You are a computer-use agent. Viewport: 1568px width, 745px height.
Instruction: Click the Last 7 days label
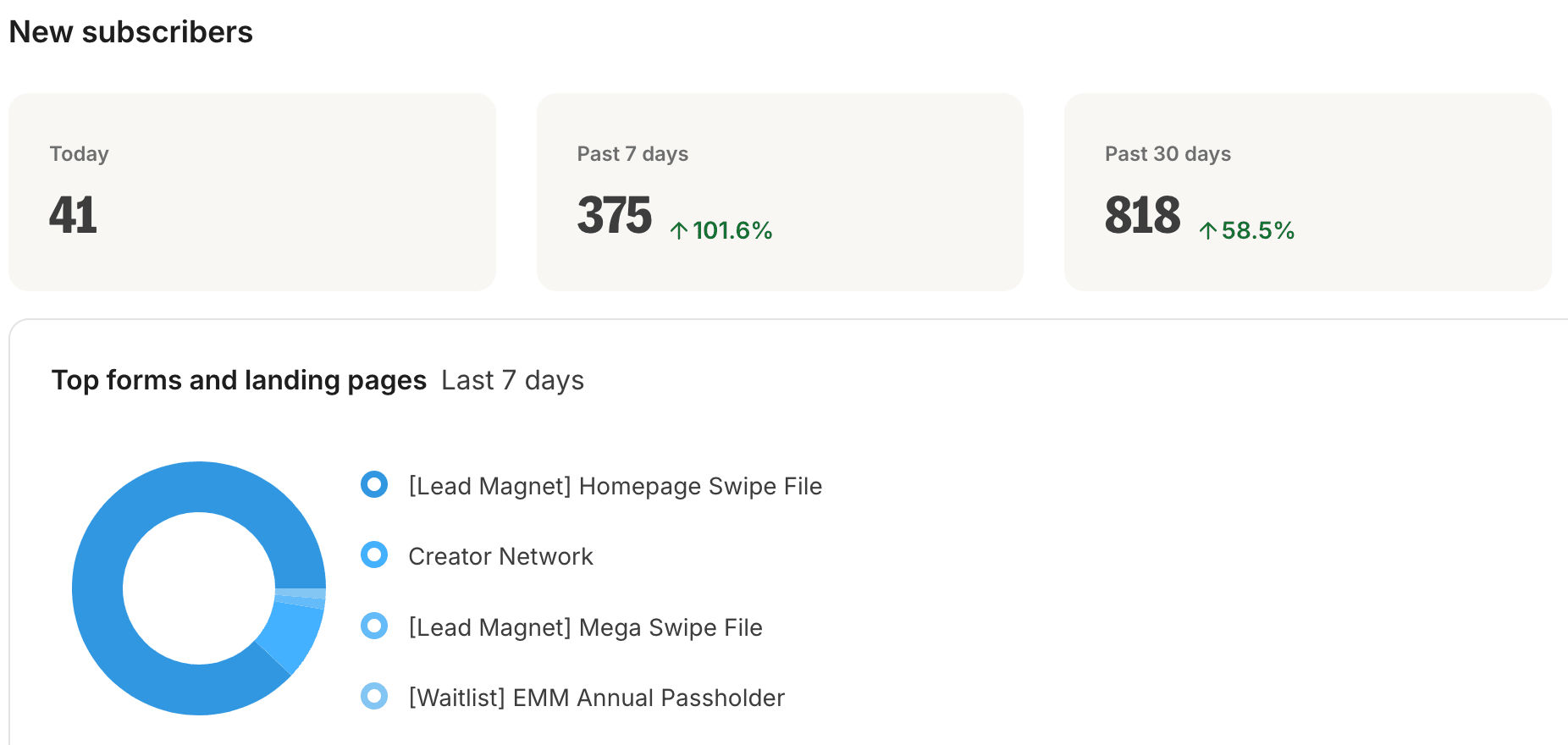click(512, 380)
